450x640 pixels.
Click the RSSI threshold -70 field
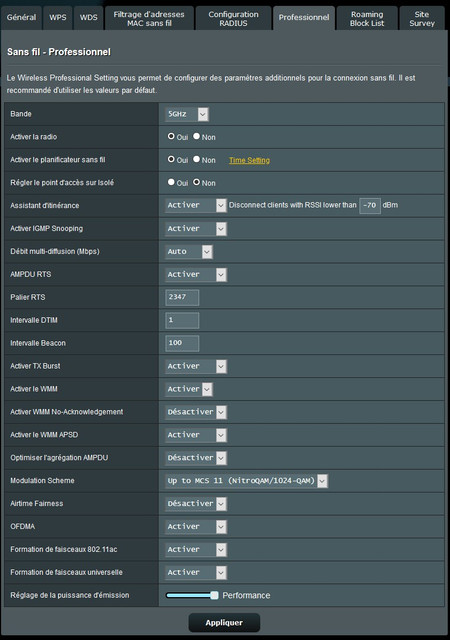(x=370, y=205)
